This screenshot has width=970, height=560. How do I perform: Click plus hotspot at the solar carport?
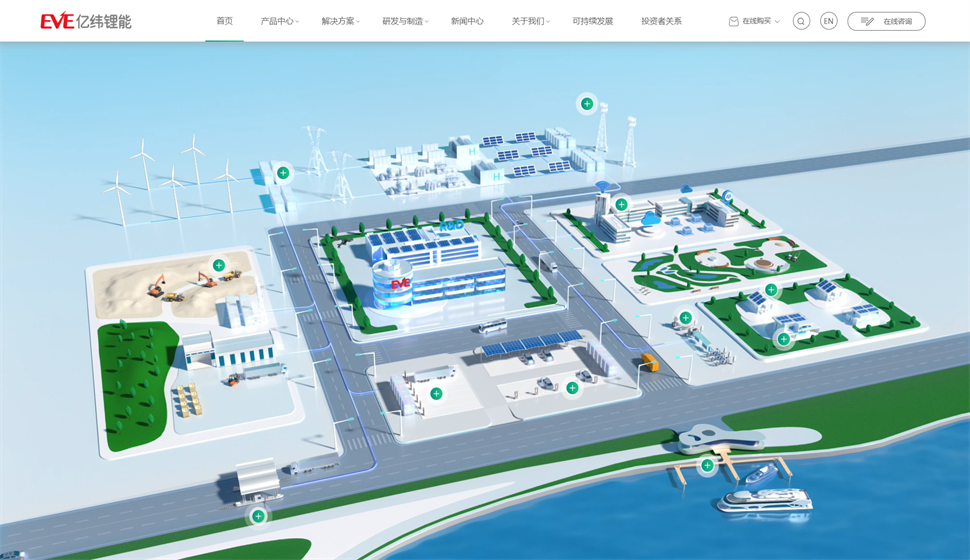tap(572, 388)
